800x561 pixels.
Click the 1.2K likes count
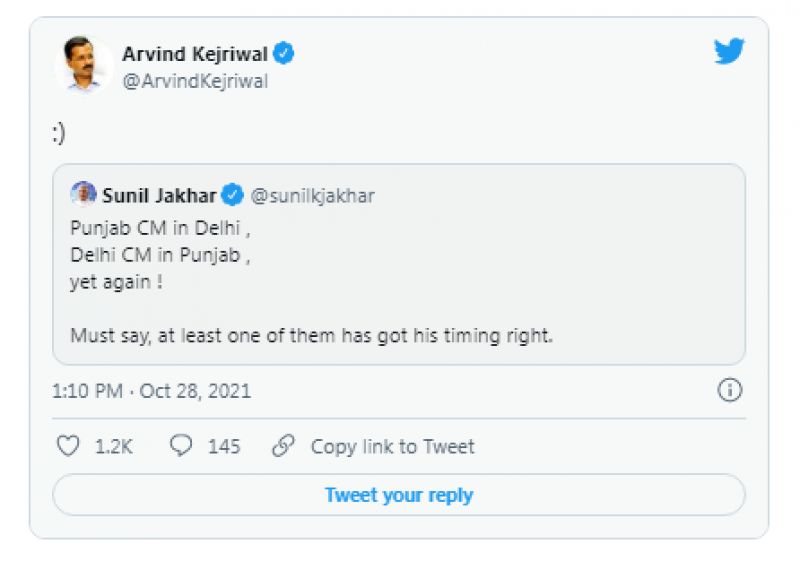pyautogui.click(x=114, y=447)
